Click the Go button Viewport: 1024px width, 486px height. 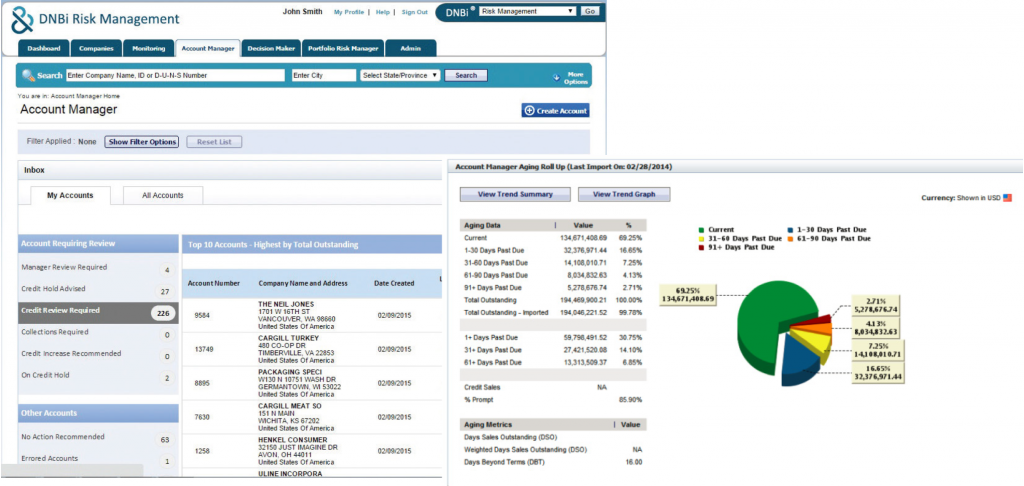coord(590,11)
